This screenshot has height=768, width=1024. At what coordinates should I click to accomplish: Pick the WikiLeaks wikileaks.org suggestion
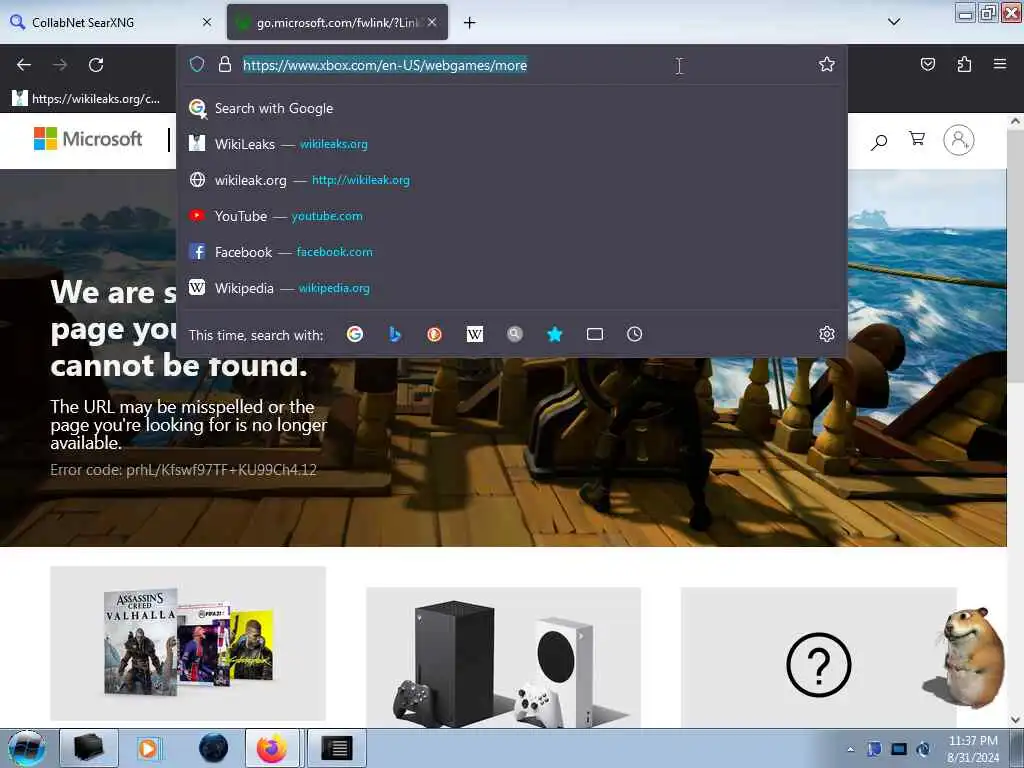pyautogui.click(x=512, y=144)
